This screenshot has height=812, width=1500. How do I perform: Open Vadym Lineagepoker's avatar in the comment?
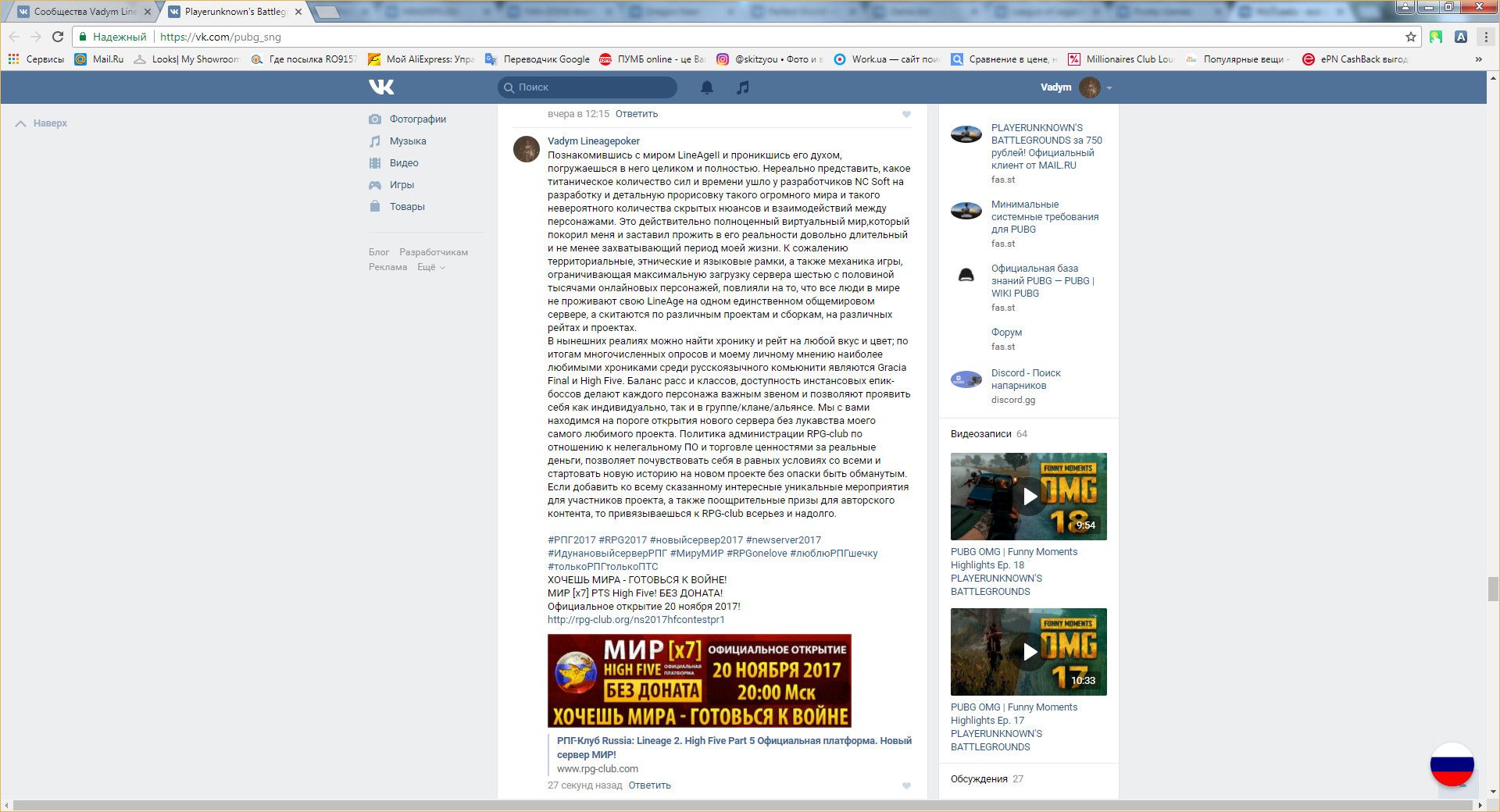527,149
